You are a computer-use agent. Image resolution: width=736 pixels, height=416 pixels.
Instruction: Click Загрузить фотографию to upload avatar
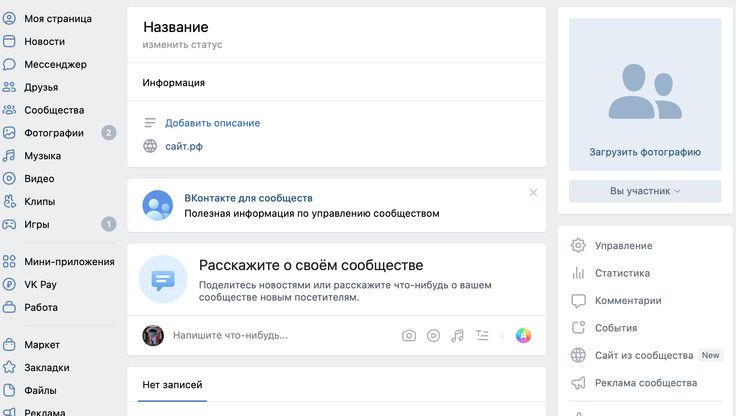pyautogui.click(x=645, y=152)
